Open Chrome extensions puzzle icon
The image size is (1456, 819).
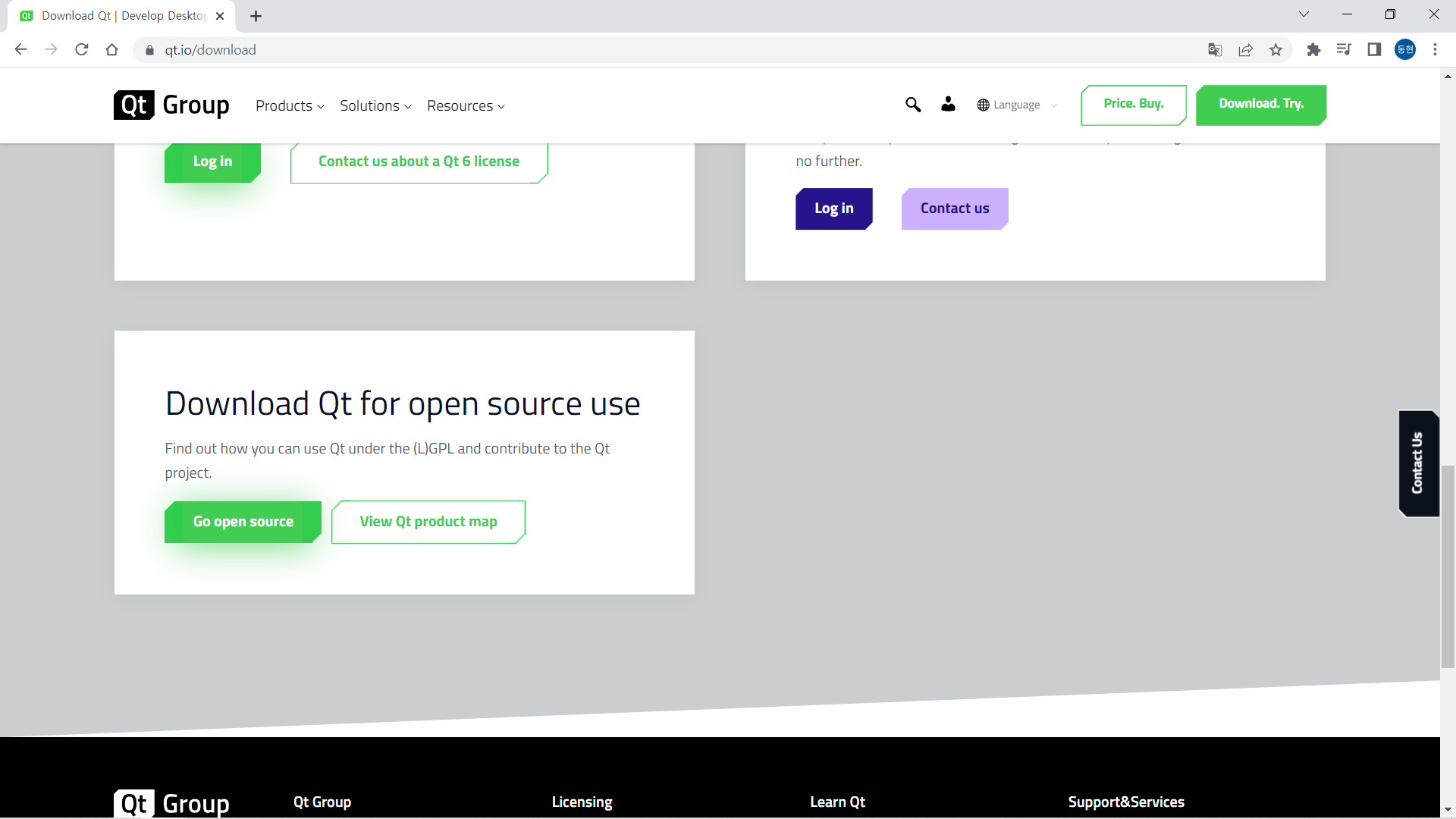click(1313, 50)
